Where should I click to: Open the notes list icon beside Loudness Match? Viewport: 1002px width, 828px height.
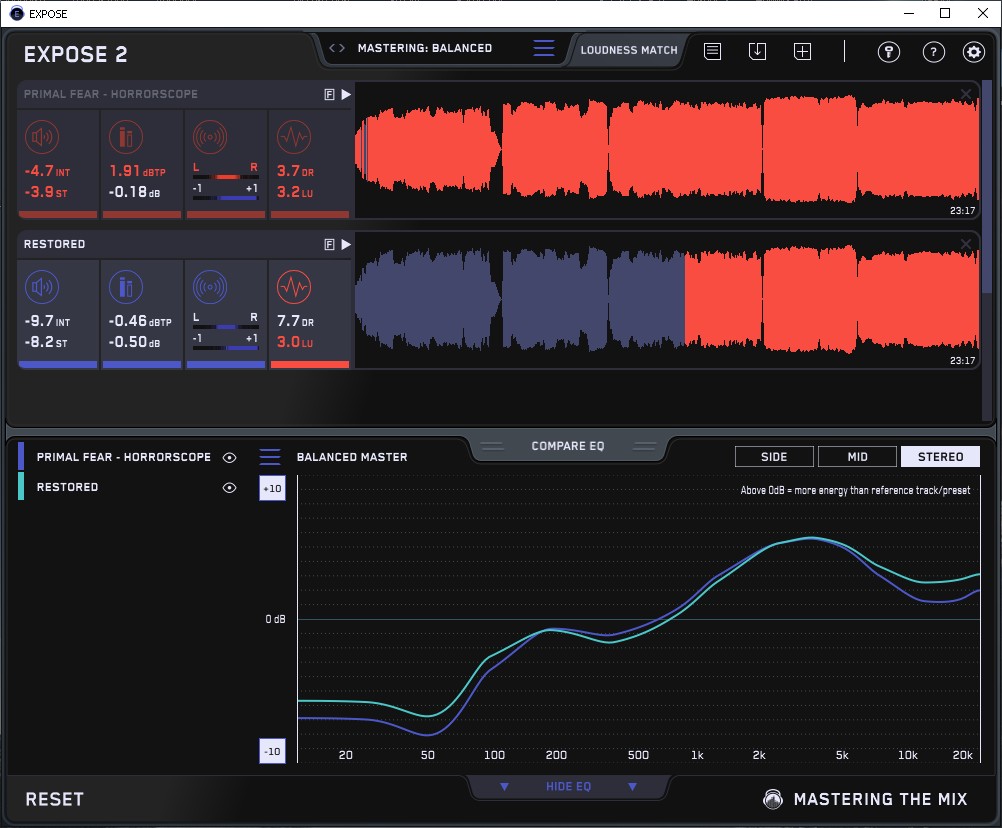[712, 51]
